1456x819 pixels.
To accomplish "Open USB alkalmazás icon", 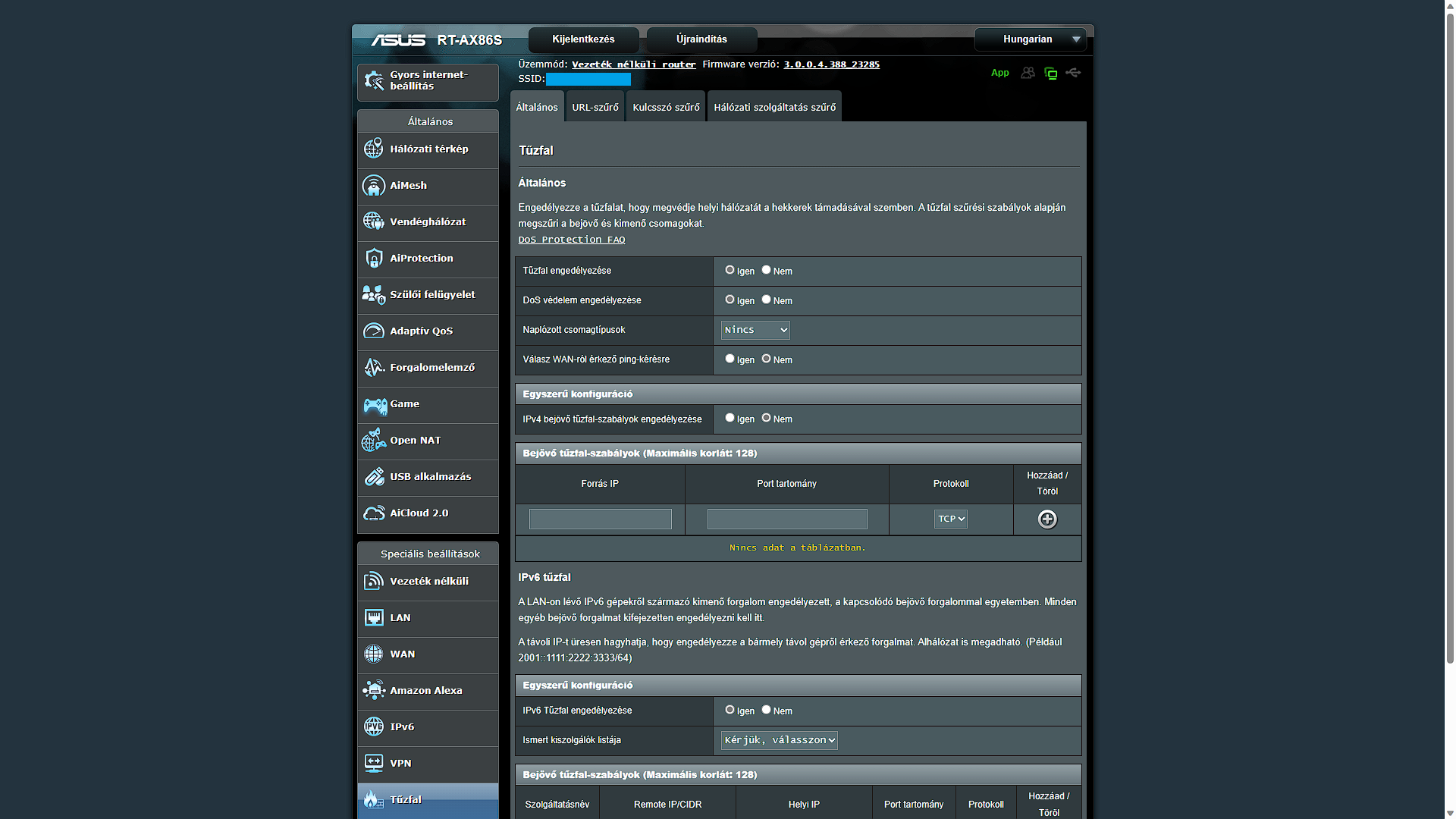I will click(373, 476).
